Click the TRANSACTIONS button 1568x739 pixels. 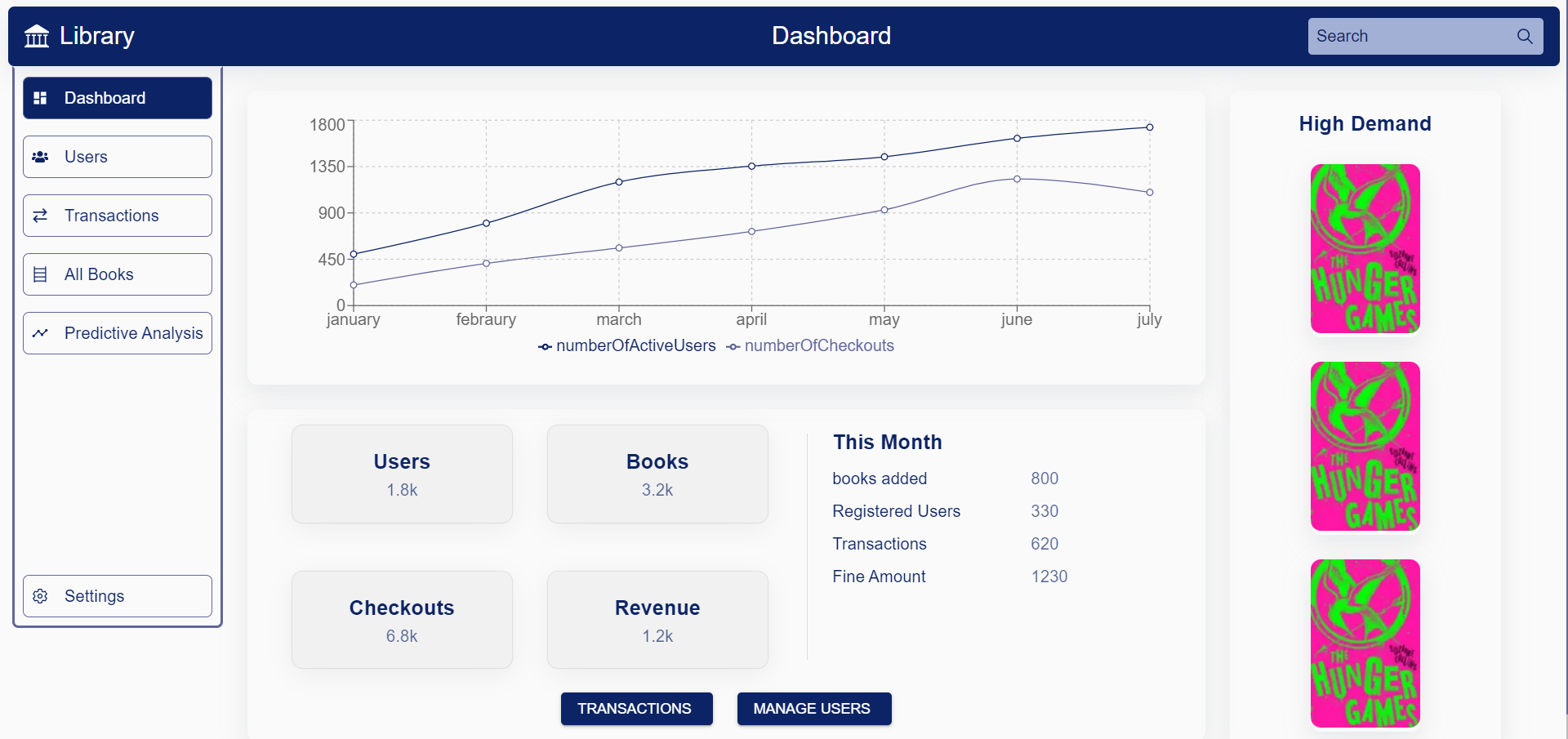[x=636, y=709]
